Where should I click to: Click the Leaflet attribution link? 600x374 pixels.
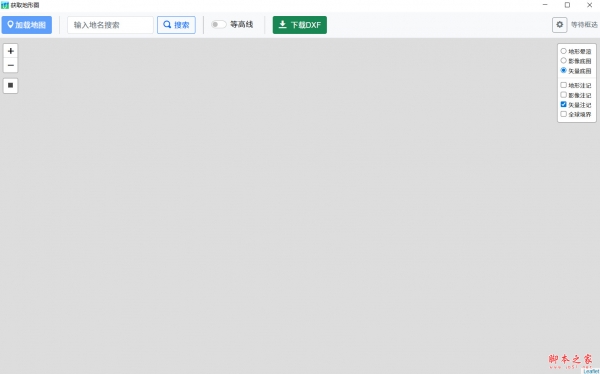(591, 371)
